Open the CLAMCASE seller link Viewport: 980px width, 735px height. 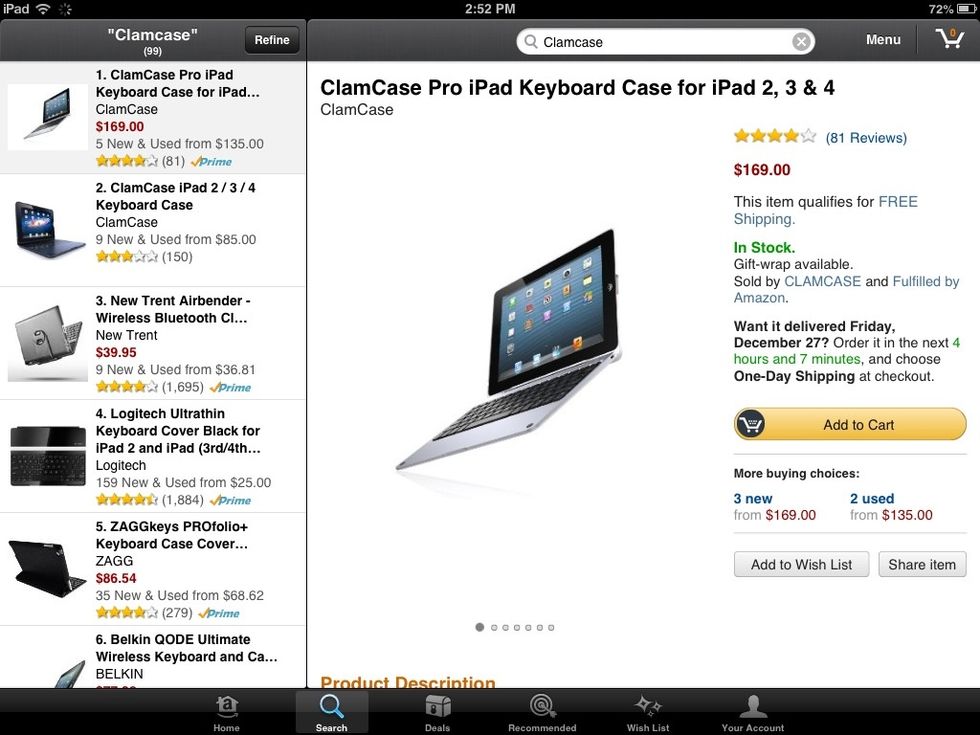(822, 281)
